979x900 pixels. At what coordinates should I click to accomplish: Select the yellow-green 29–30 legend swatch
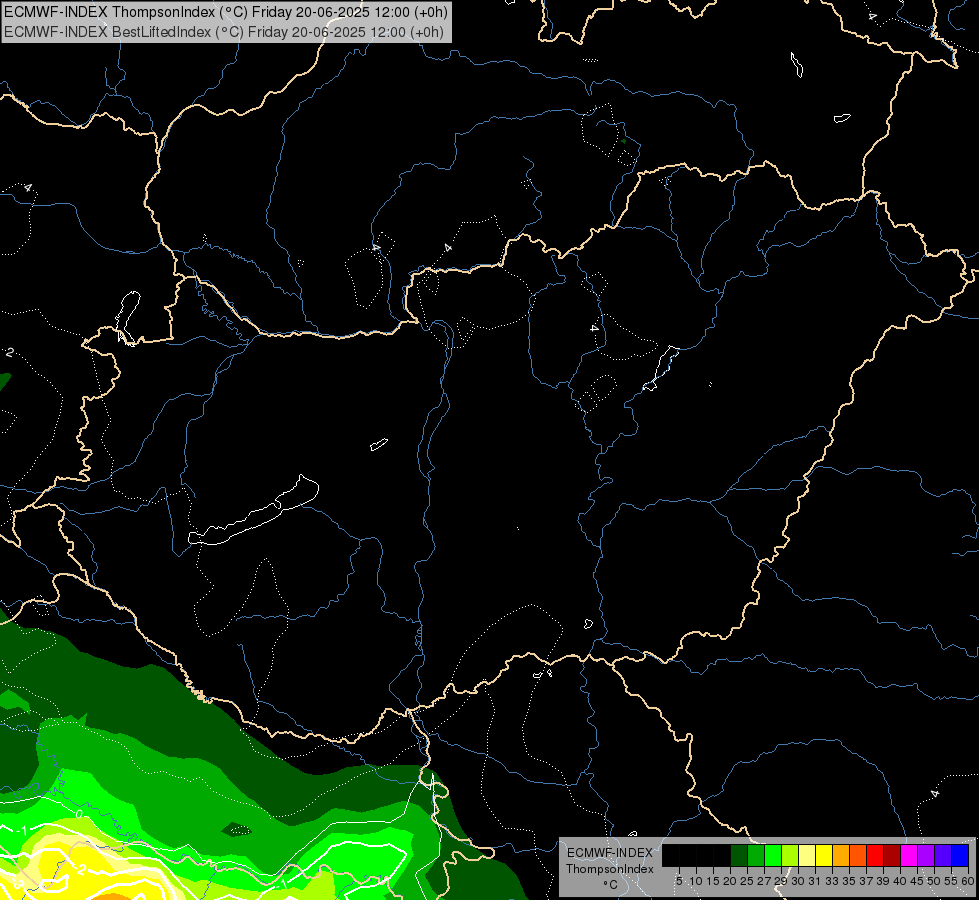pos(790,855)
